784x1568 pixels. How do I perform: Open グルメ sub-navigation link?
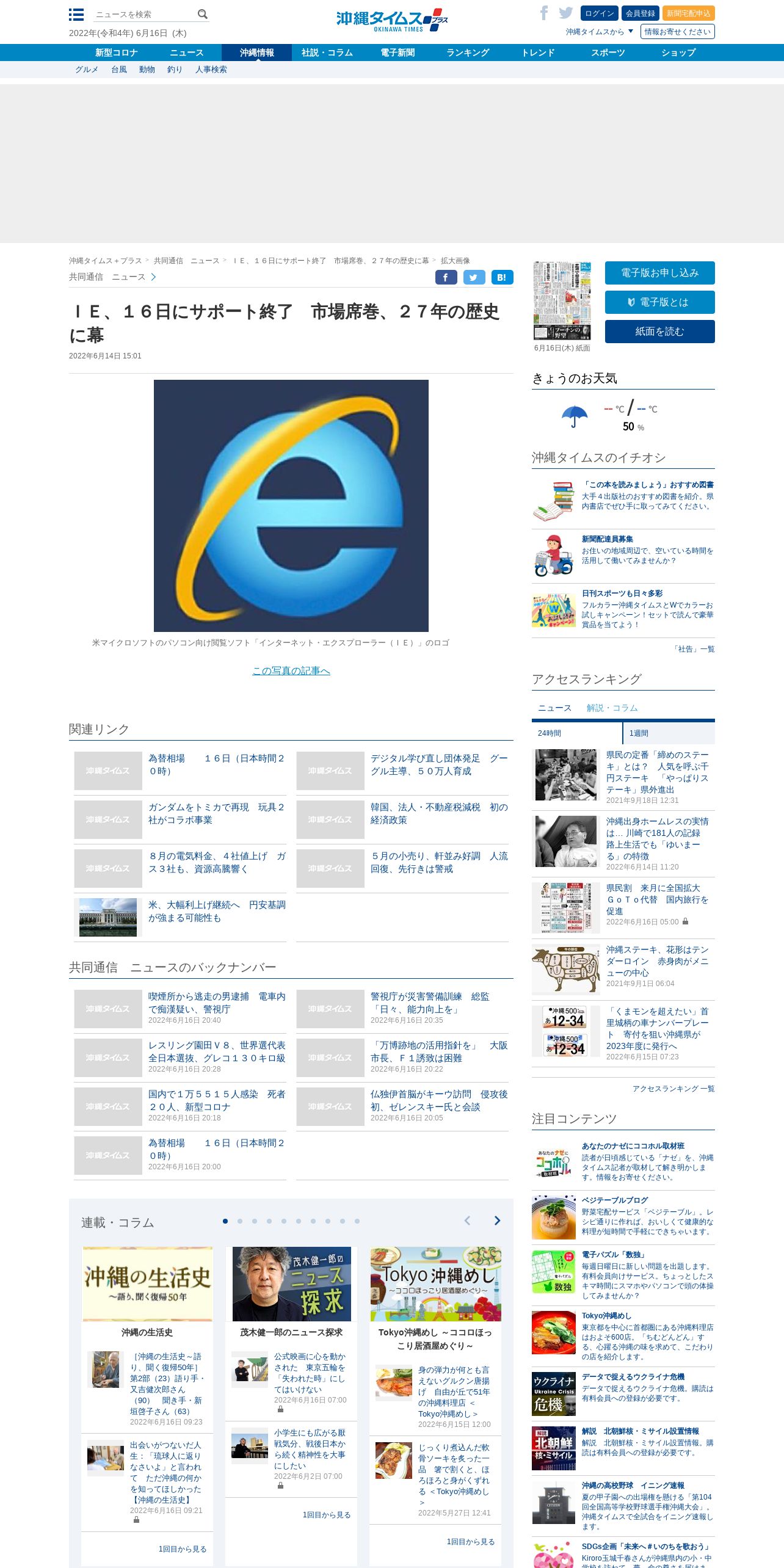pos(87,70)
